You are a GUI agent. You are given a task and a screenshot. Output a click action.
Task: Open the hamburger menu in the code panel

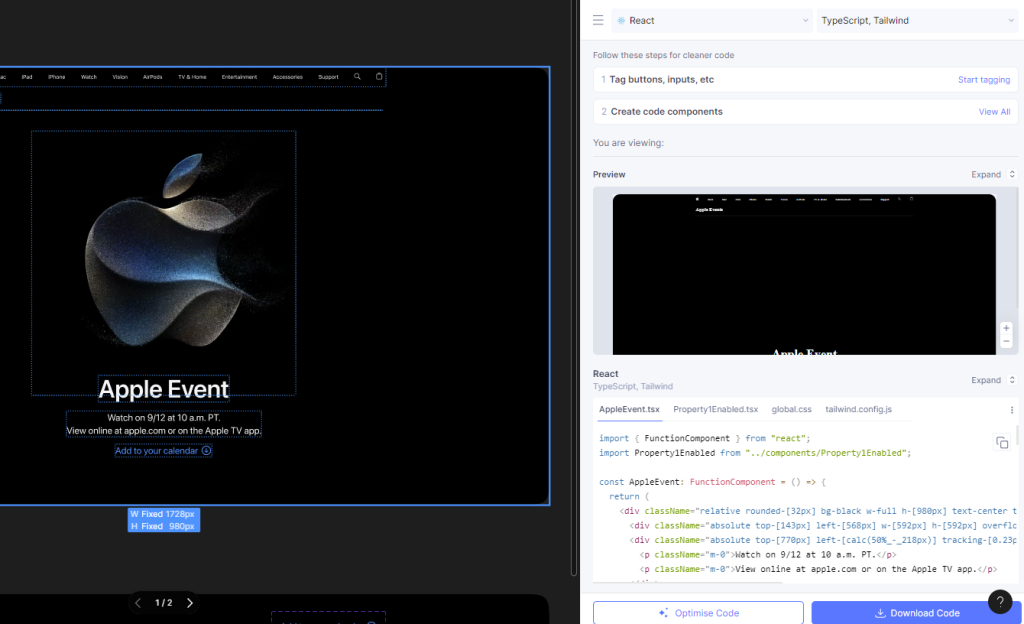point(598,20)
